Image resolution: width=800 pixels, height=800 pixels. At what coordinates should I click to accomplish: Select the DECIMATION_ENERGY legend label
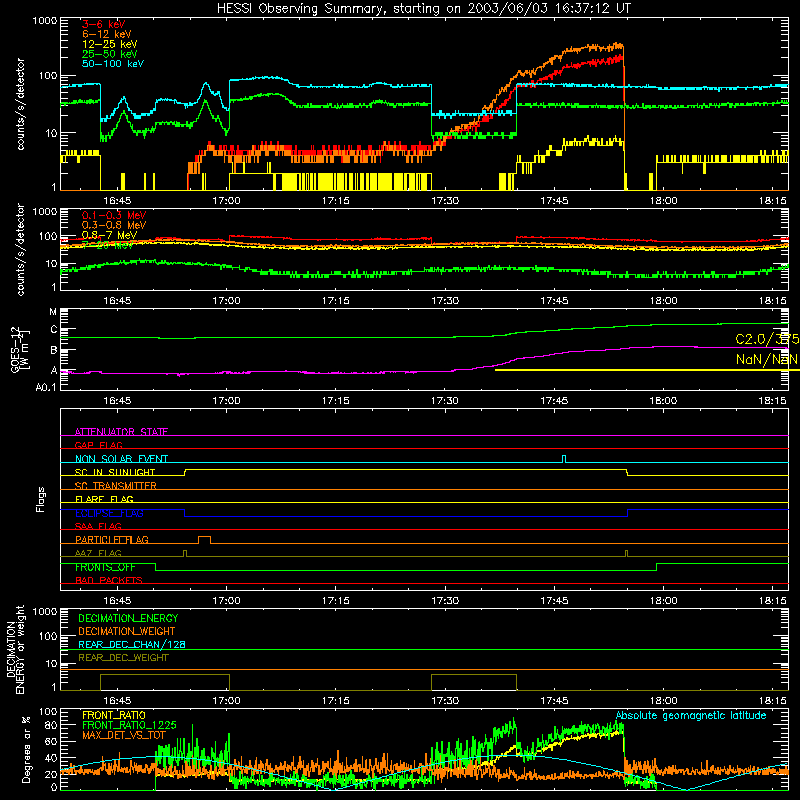point(128,618)
